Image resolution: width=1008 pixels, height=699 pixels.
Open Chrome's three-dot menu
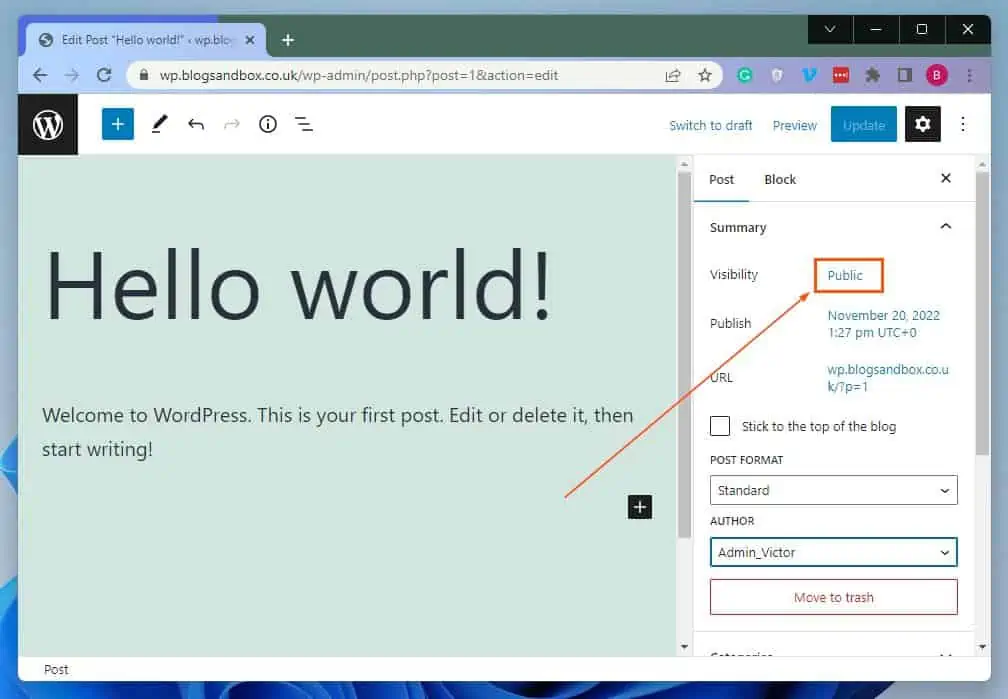(x=969, y=75)
